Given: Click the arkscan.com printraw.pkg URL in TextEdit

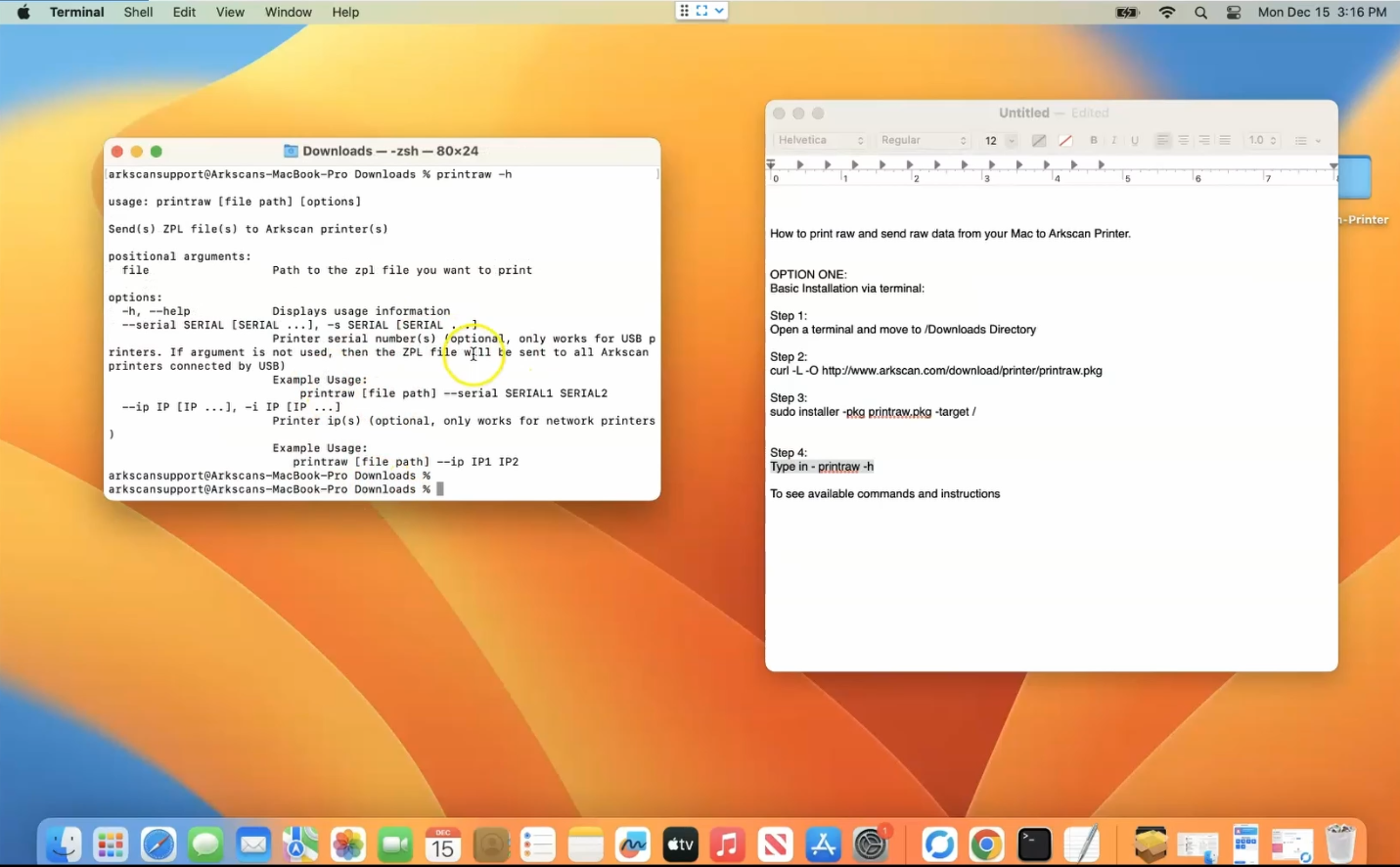Looking at the screenshot, I should 962,371.
